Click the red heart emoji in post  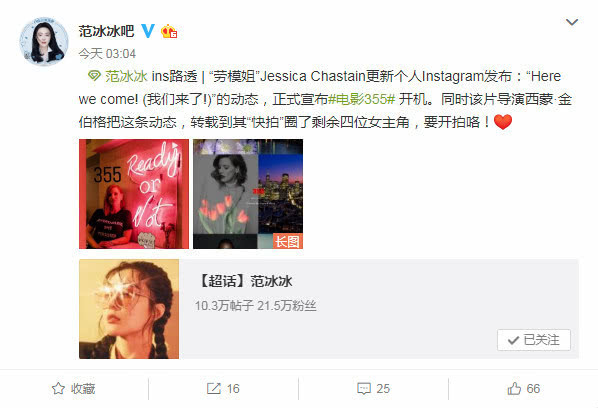tap(503, 122)
